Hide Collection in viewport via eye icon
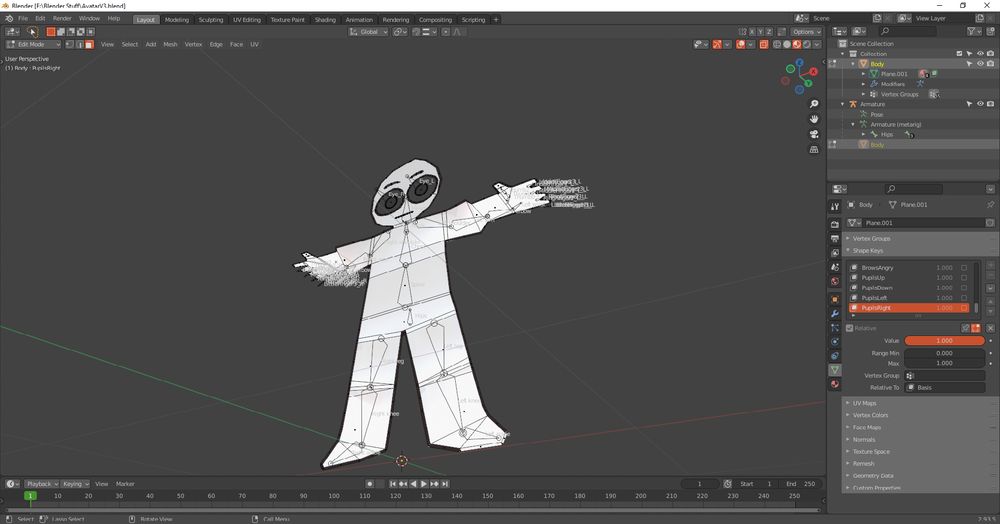 pyautogui.click(x=980, y=54)
